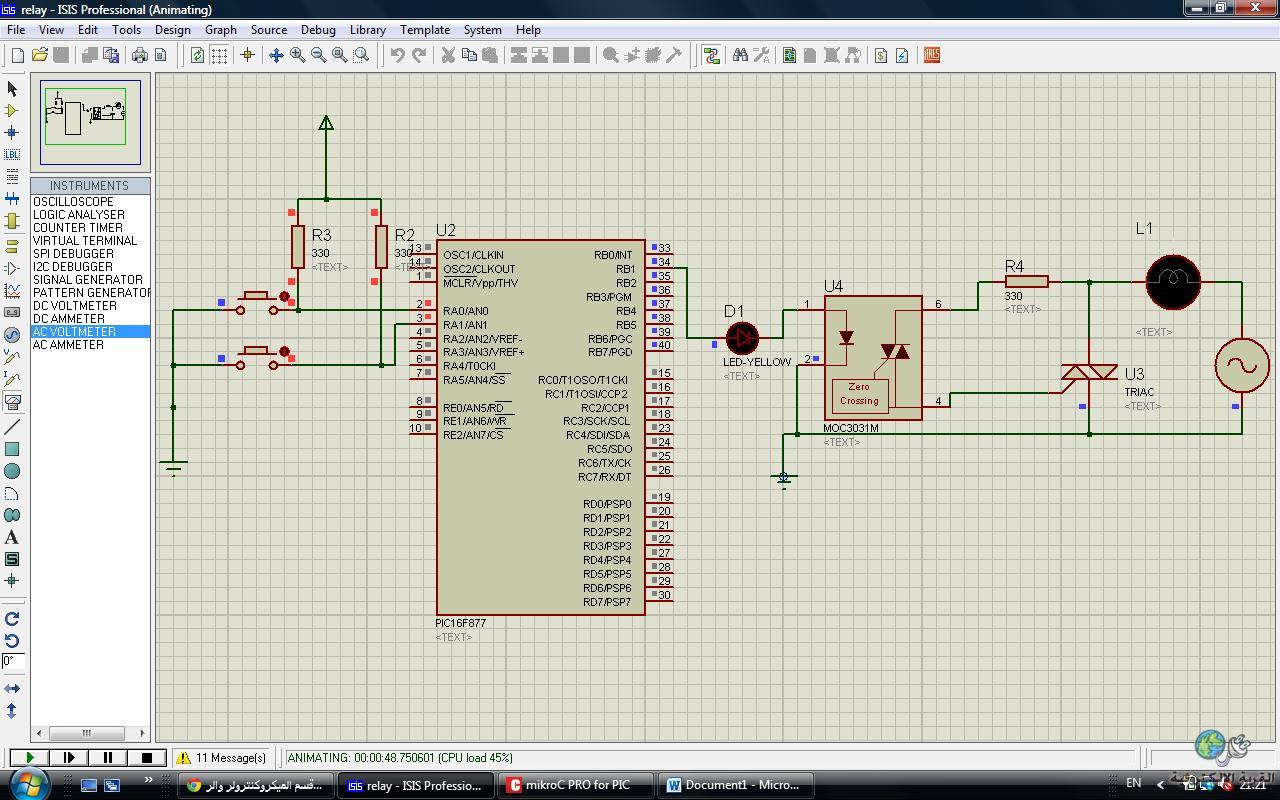Select the selection arrow tool
1280x800 pixels.
(x=12, y=89)
